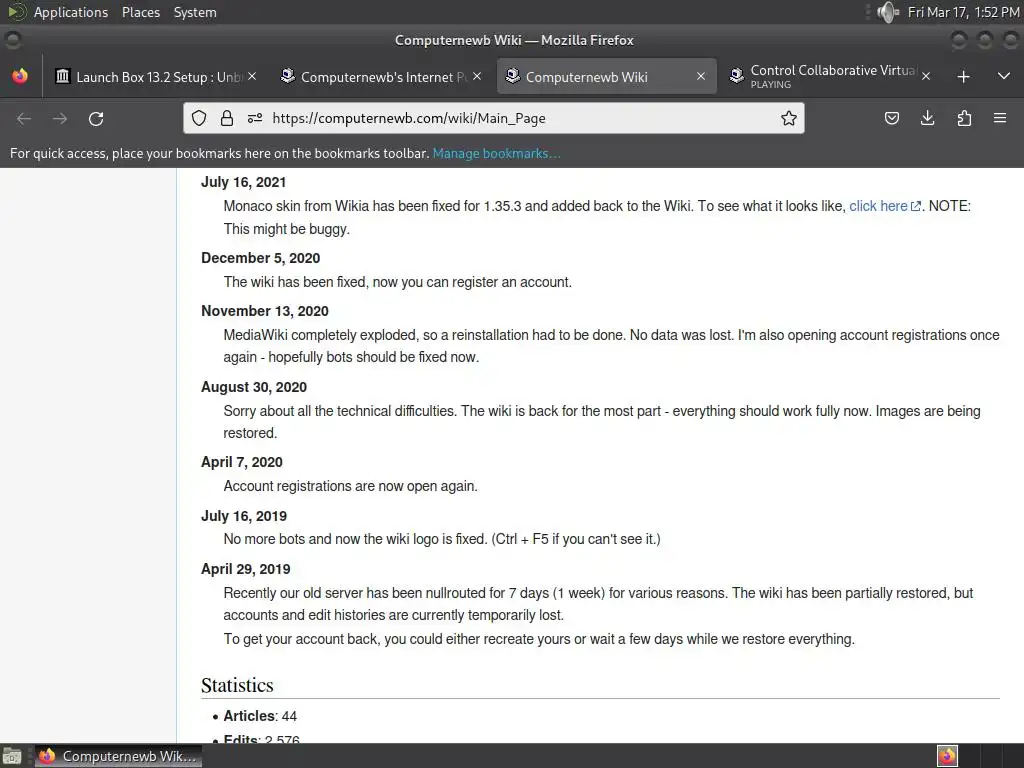Follow the 'click here' Monaco skin link
Image resolution: width=1024 pixels, height=768 pixels.
pos(884,206)
